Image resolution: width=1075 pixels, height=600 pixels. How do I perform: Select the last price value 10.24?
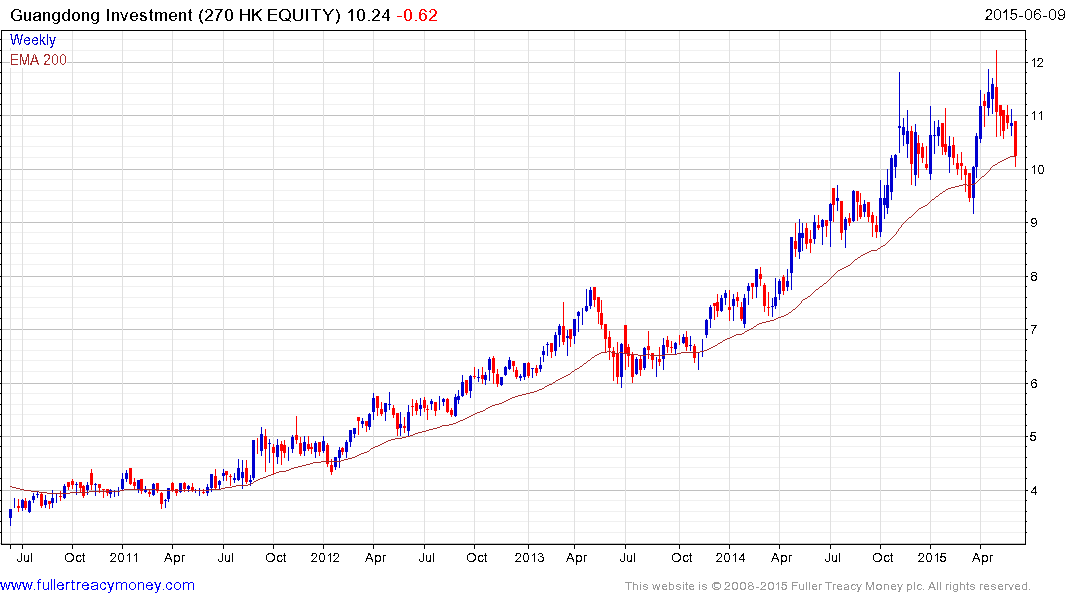click(368, 15)
